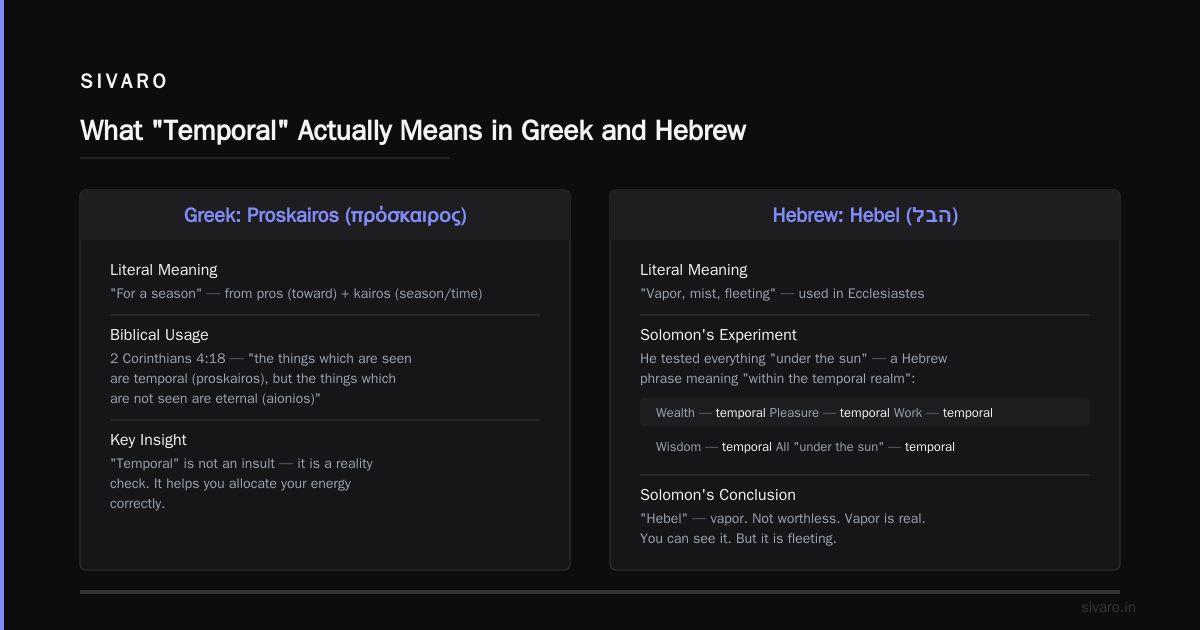The image size is (1200, 630).
Task: Click line "are temporal (proskairos), but the things which"
Action: tap(253, 379)
